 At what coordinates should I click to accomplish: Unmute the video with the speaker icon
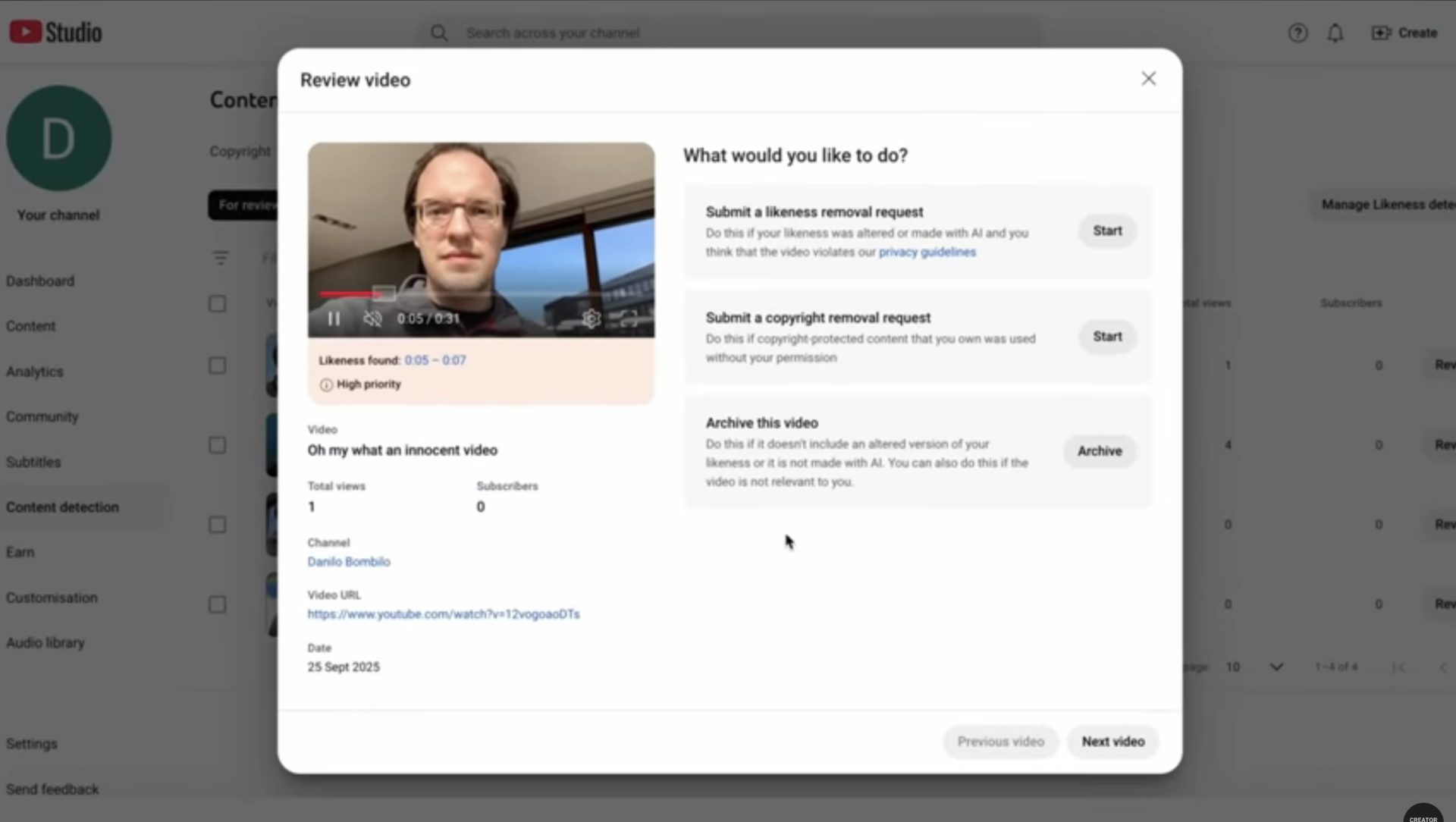click(x=372, y=318)
